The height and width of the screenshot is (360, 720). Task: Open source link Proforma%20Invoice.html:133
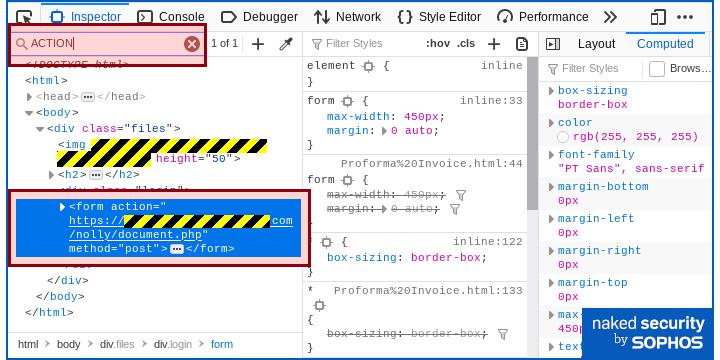tap(428, 291)
